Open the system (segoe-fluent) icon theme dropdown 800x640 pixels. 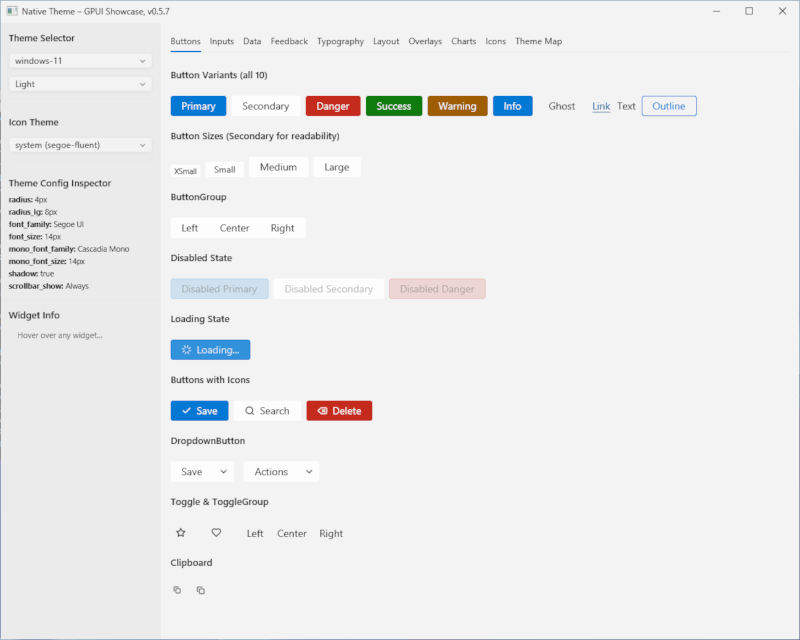[80, 145]
